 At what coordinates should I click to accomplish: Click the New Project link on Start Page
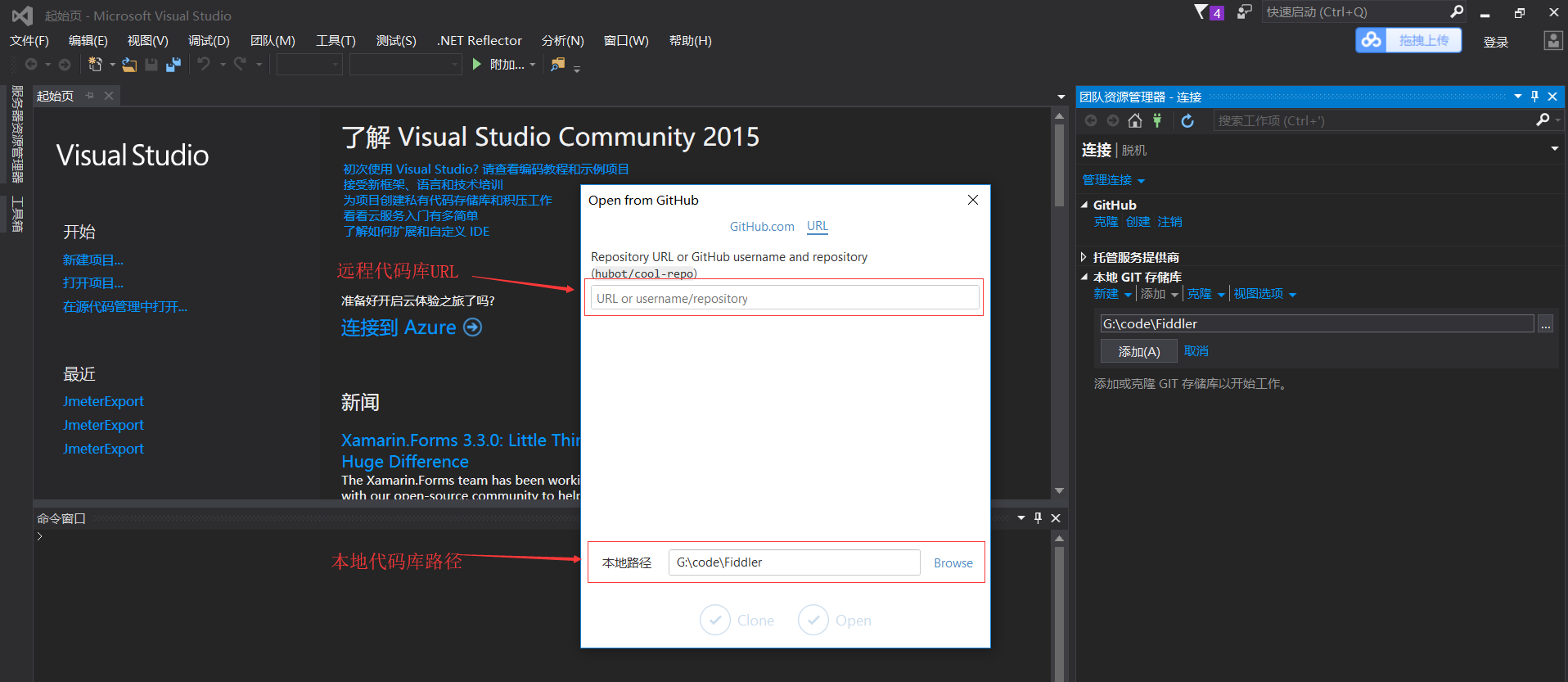(93, 260)
